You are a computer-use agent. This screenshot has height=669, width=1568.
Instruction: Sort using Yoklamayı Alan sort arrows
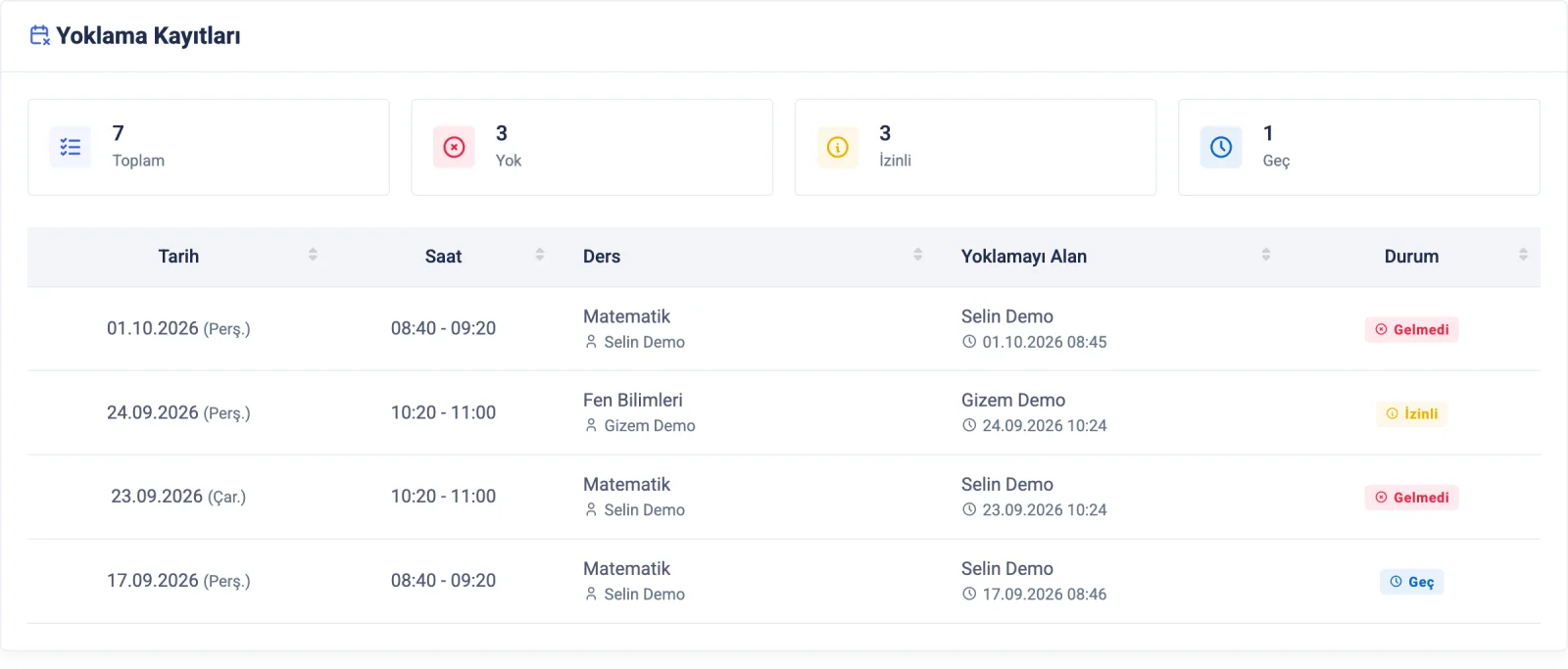coord(1266,255)
